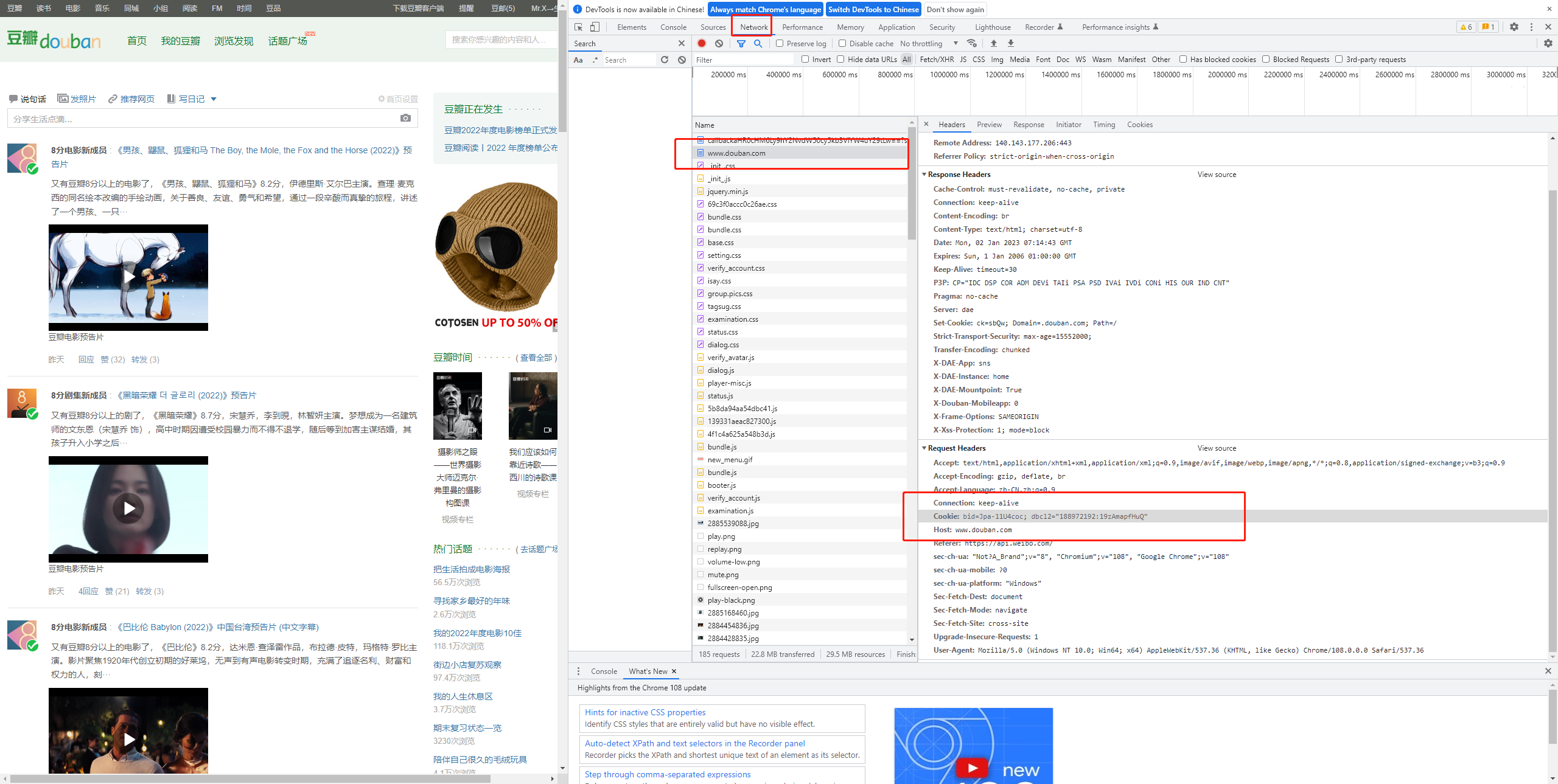The image size is (1558, 784).
Task: Stop recording network log
Action: (702, 43)
